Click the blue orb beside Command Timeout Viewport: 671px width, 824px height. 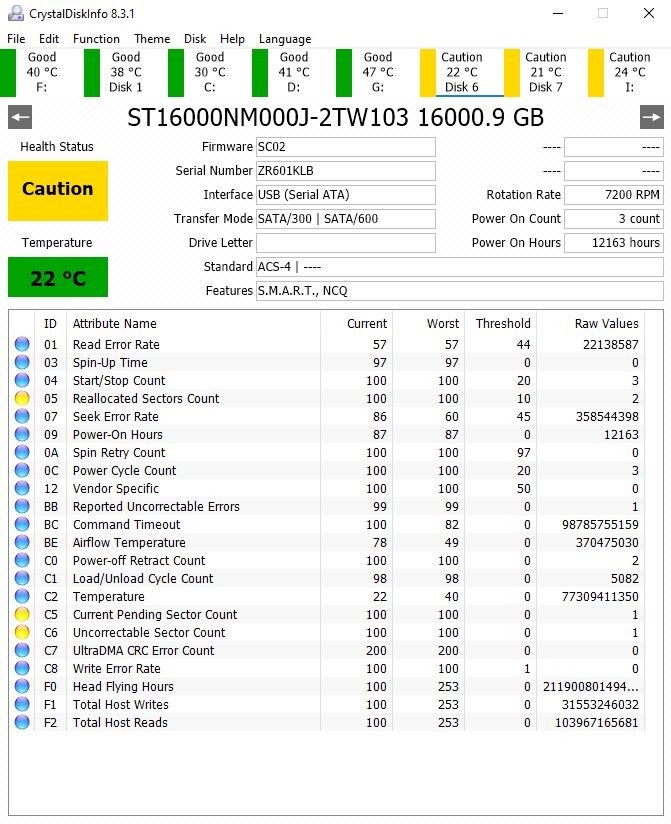tap(22, 524)
